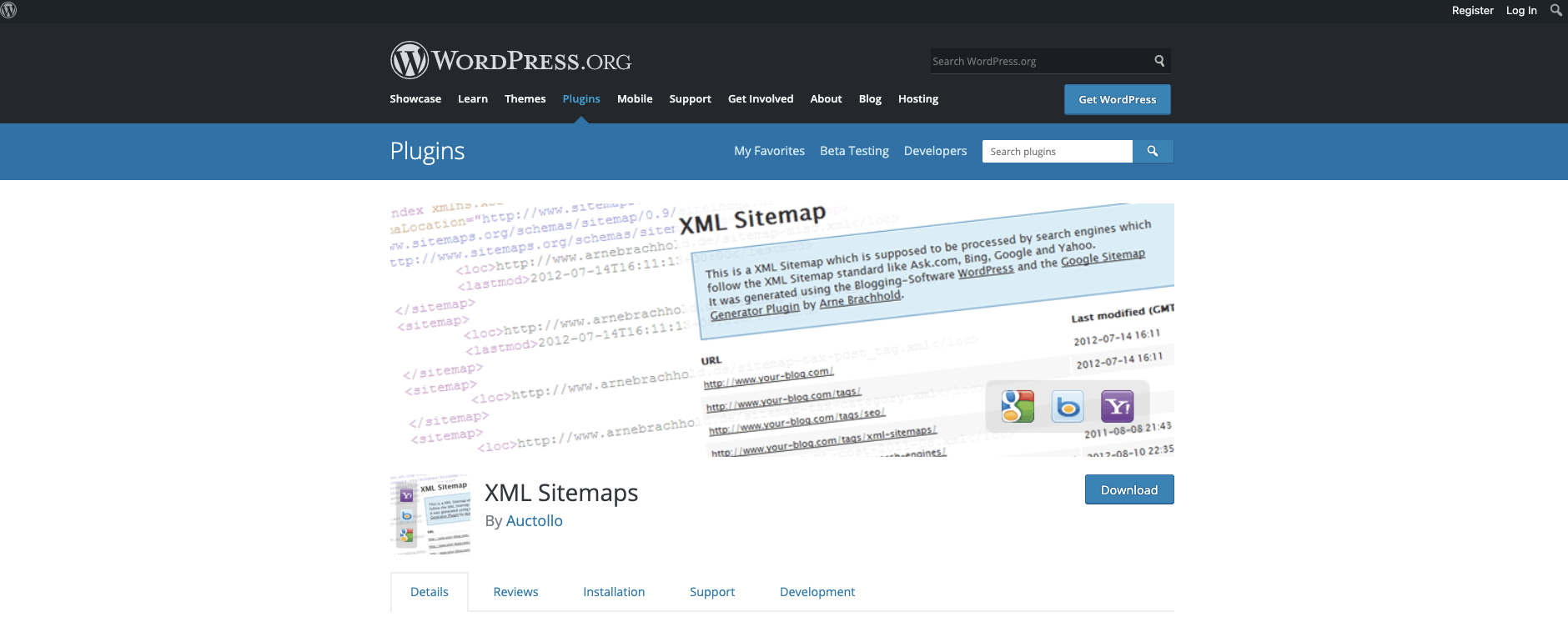
Task: Focus the Search plugins input field
Action: coord(1057,151)
